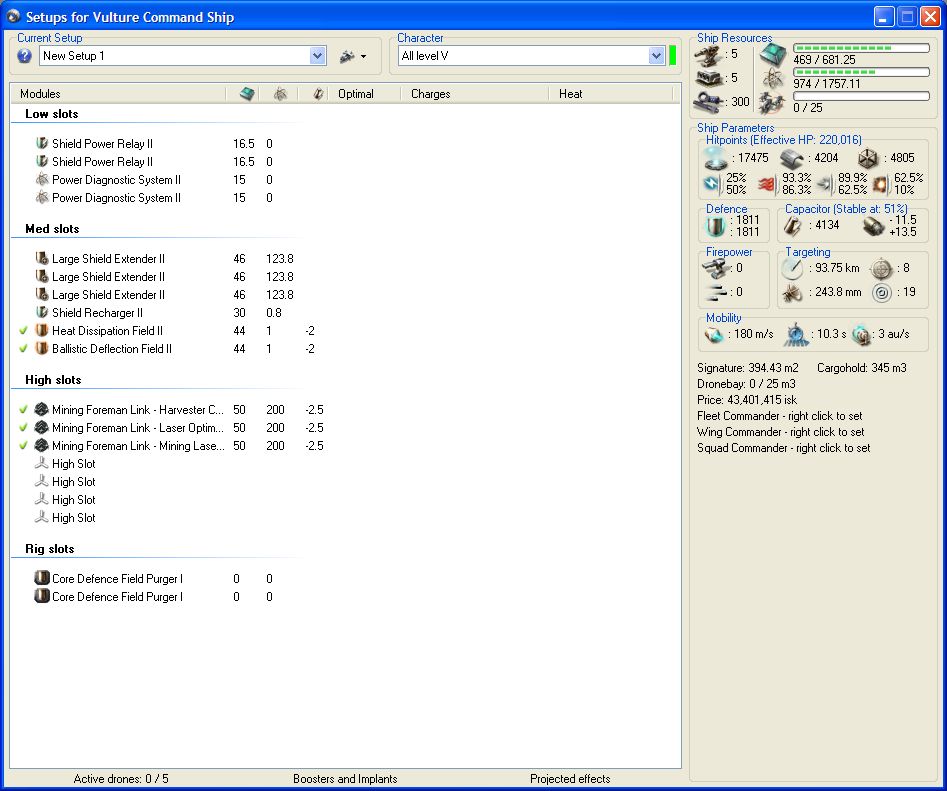Toggle Mining Foreman Link Laser Optim... checkmark
This screenshot has width=947, height=791.
pyautogui.click(x=24, y=428)
